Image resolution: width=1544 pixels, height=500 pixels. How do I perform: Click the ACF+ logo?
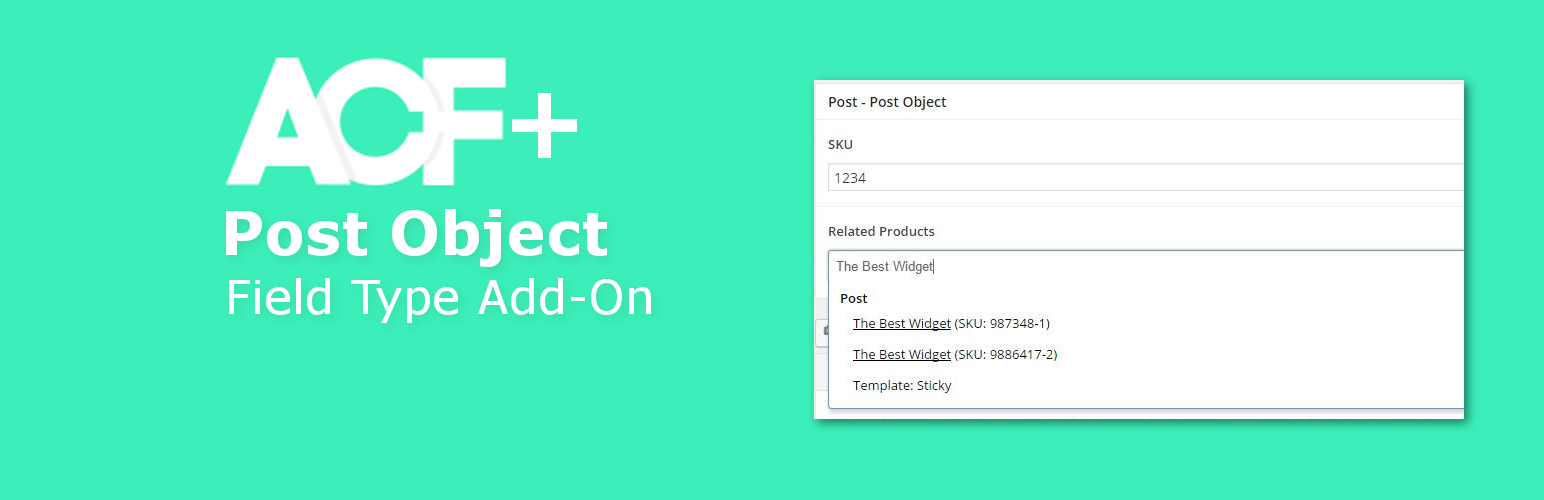pyautogui.click(x=400, y=122)
